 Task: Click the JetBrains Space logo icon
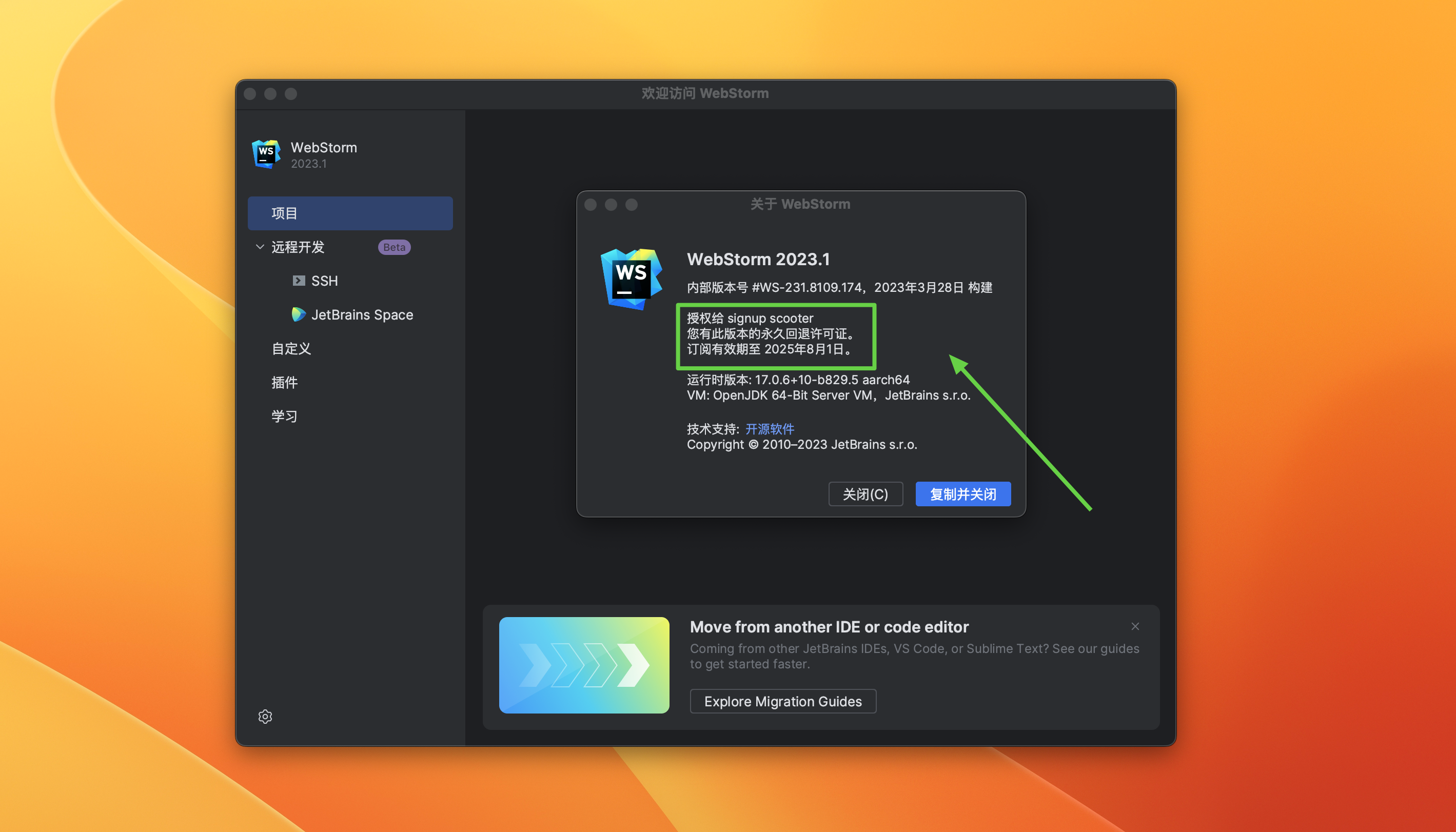298,314
